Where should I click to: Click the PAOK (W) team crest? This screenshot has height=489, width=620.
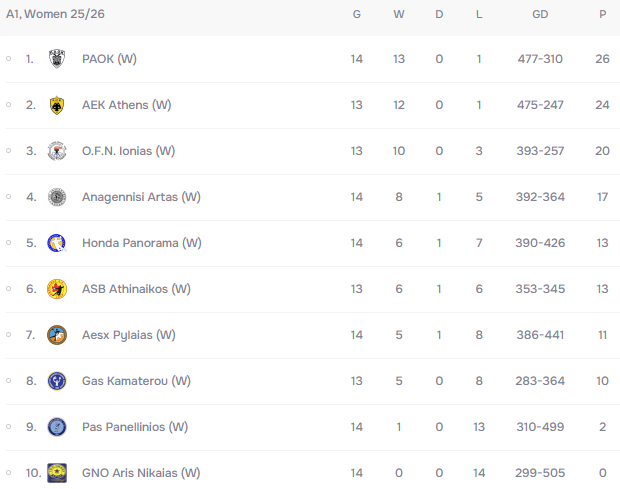click(57, 59)
